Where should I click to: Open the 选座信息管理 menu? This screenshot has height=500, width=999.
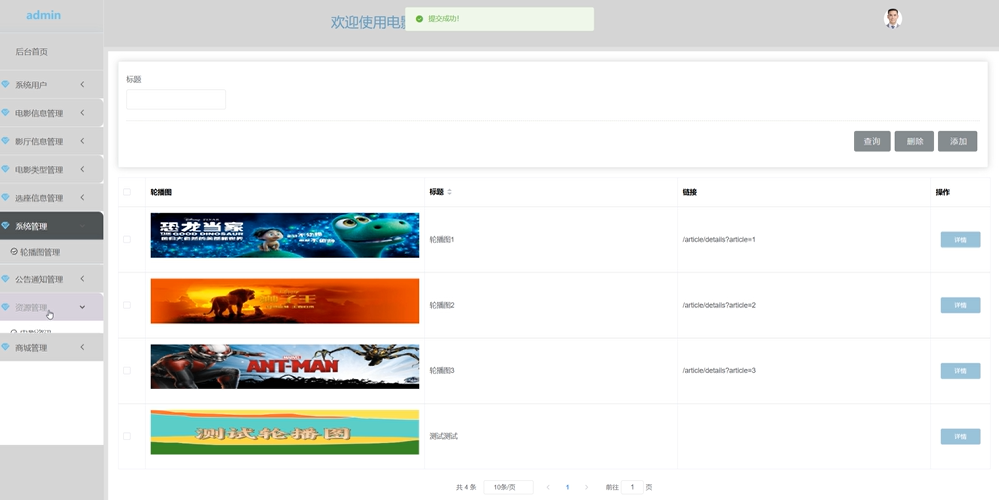coord(52,197)
